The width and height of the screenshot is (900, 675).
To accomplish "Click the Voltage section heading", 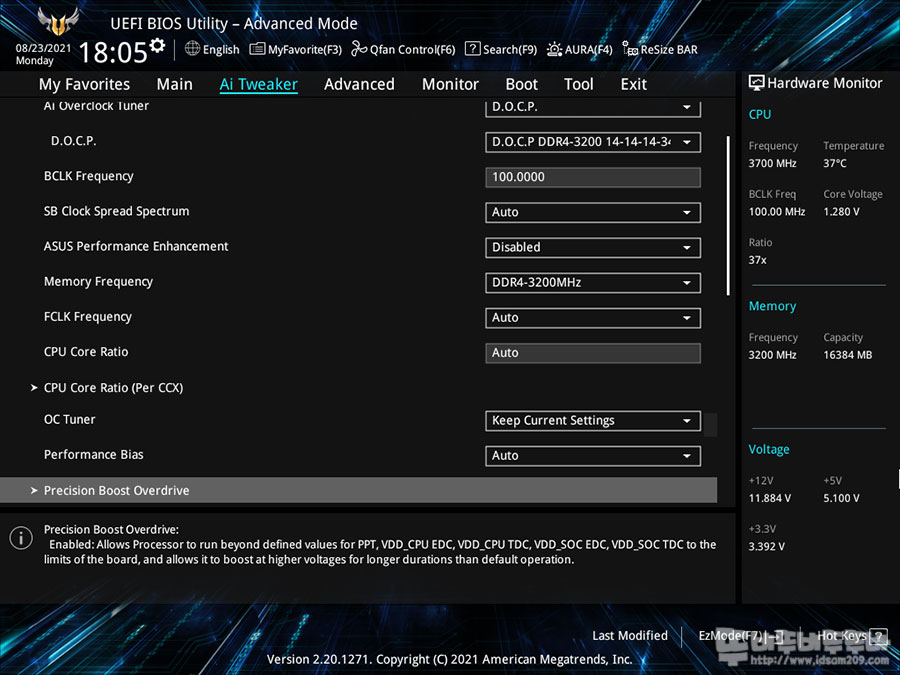I will pos(769,449).
